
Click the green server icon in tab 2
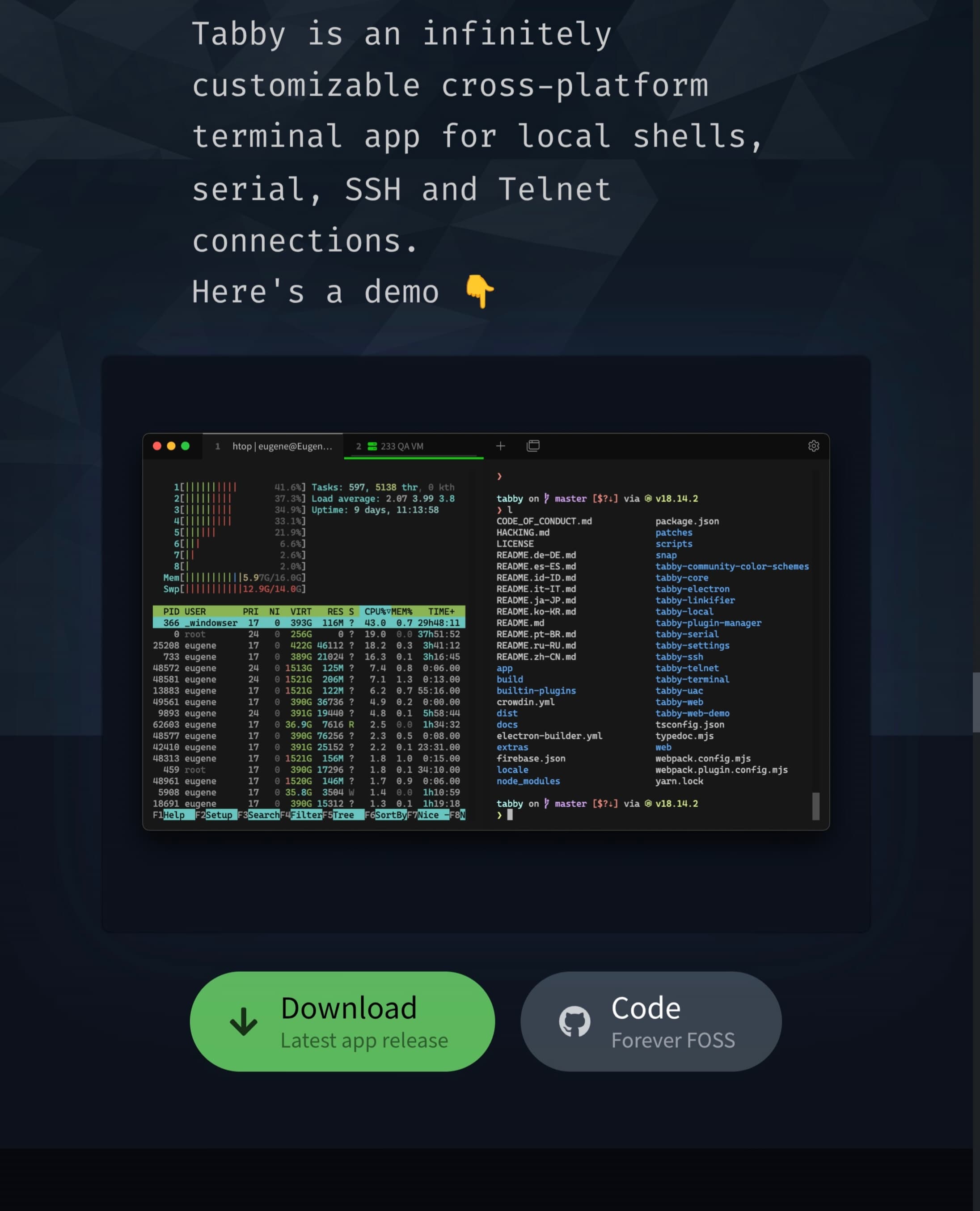point(372,446)
